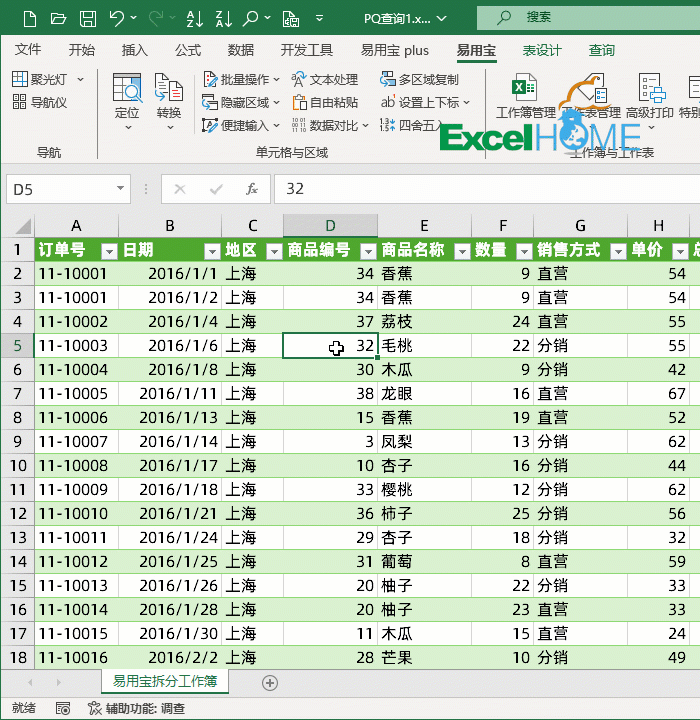Screen dimensions: 700x720
Task: Expand the 批量操作 dropdown menu
Action: [276, 80]
